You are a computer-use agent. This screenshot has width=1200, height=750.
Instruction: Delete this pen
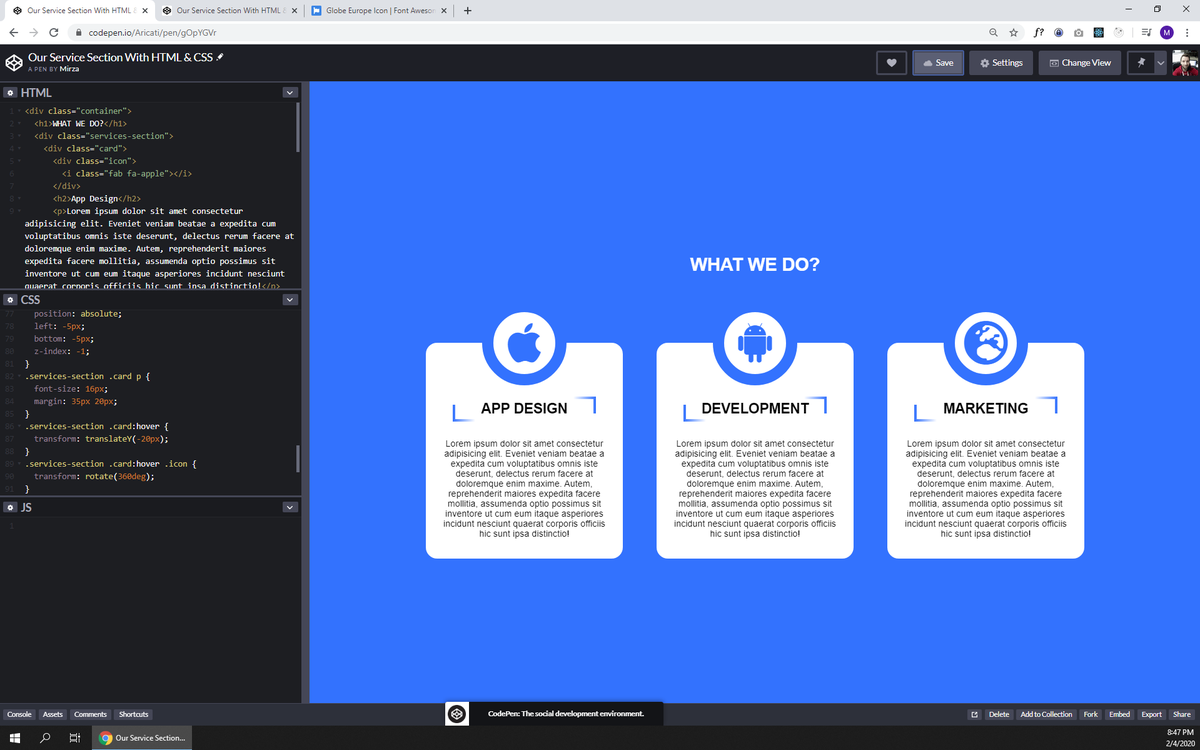click(x=999, y=714)
